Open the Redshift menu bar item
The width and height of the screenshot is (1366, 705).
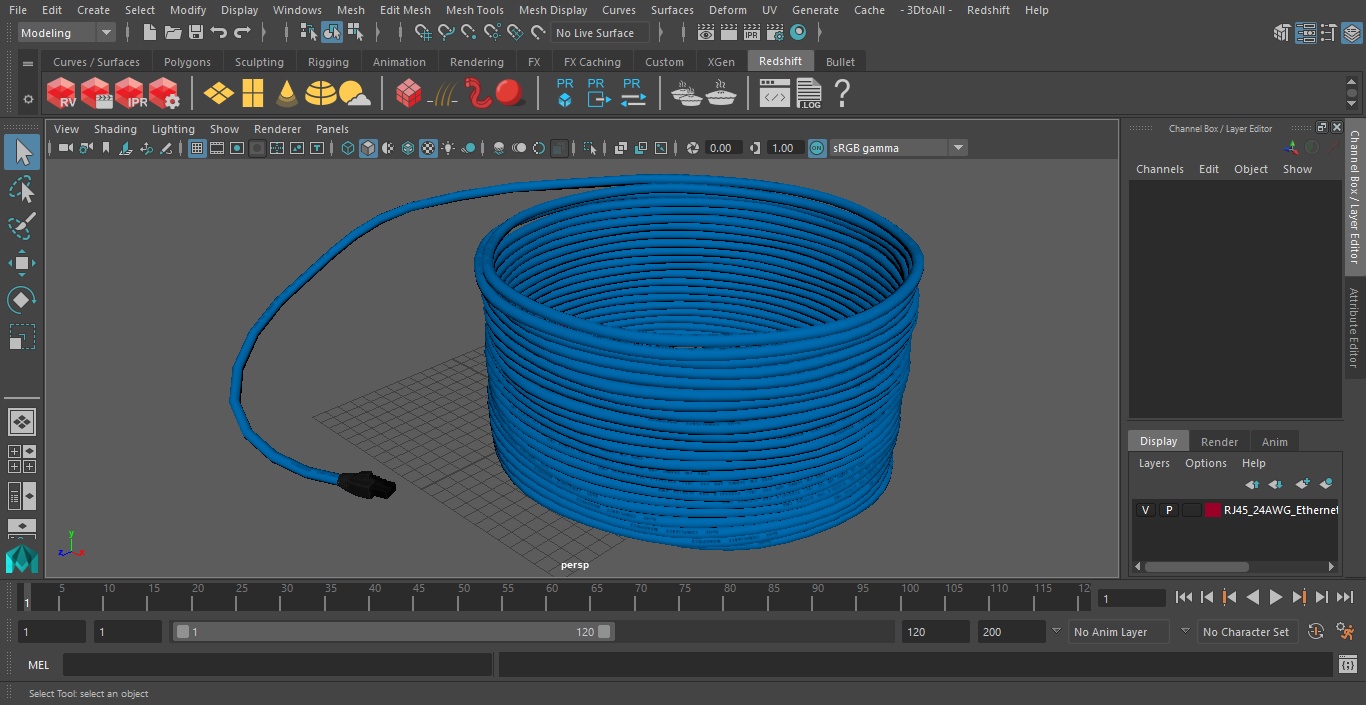pyautogui.click(x=988, y=10)
